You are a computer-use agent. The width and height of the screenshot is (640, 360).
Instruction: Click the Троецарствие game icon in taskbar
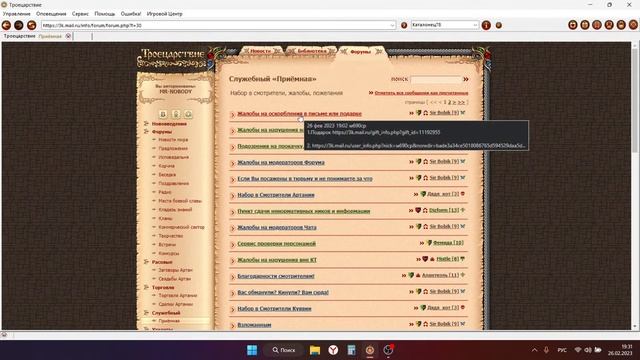(370, 350)
